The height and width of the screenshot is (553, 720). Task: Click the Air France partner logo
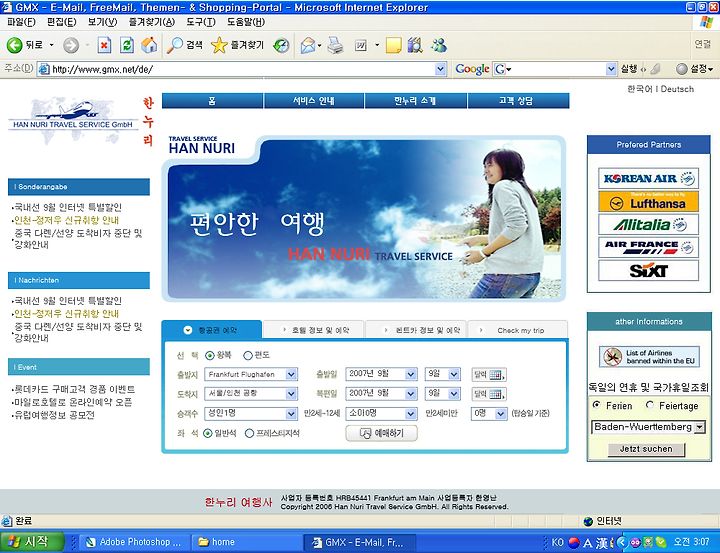pyautogui.click(x=648, y=248)
